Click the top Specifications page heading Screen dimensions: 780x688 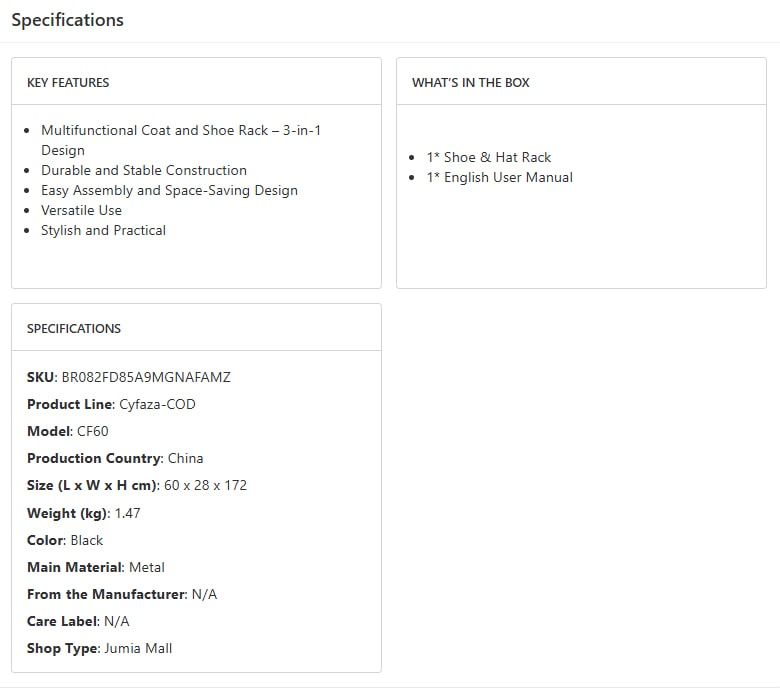(x=68, y=20)
